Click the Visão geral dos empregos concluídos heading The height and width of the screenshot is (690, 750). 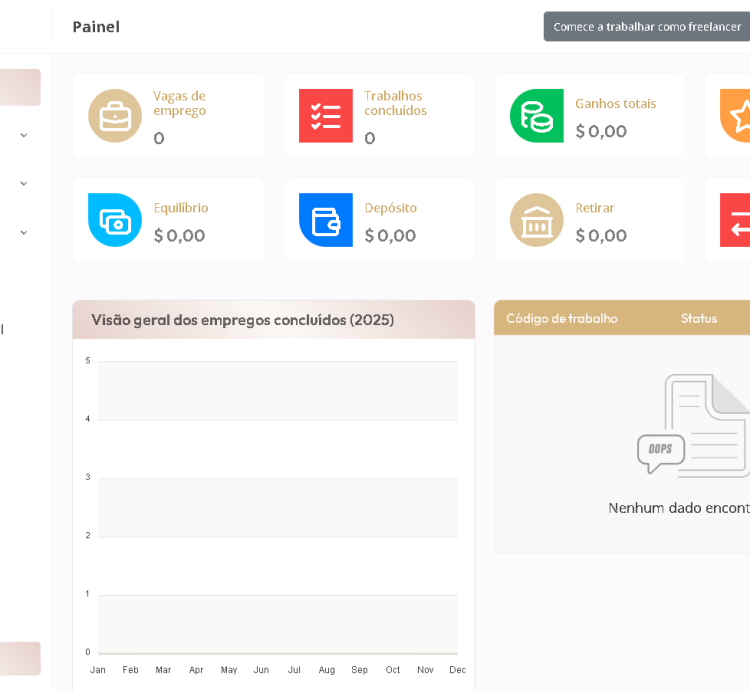(242, 320)
